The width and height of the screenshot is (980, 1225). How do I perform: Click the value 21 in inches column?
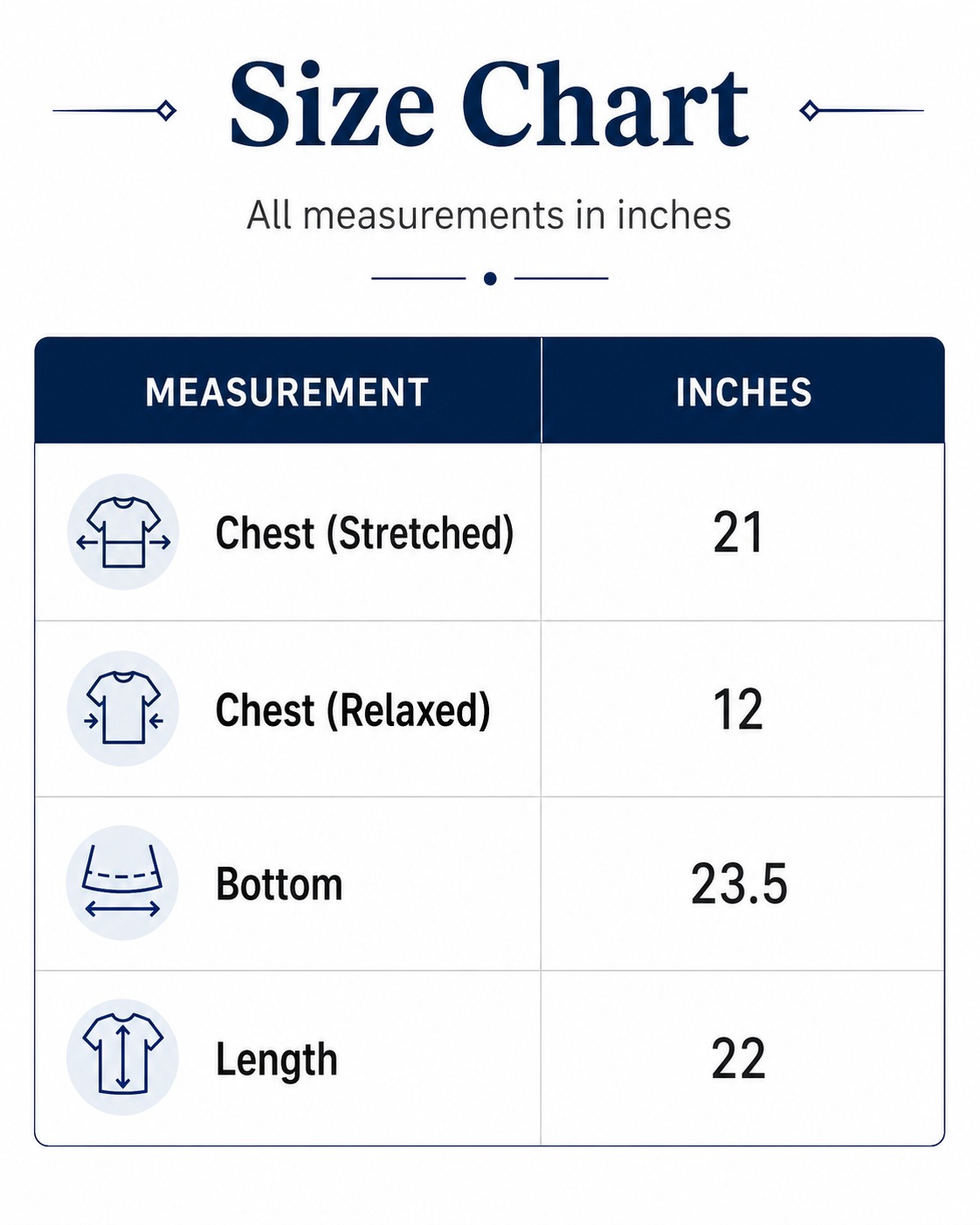point(739,533)
